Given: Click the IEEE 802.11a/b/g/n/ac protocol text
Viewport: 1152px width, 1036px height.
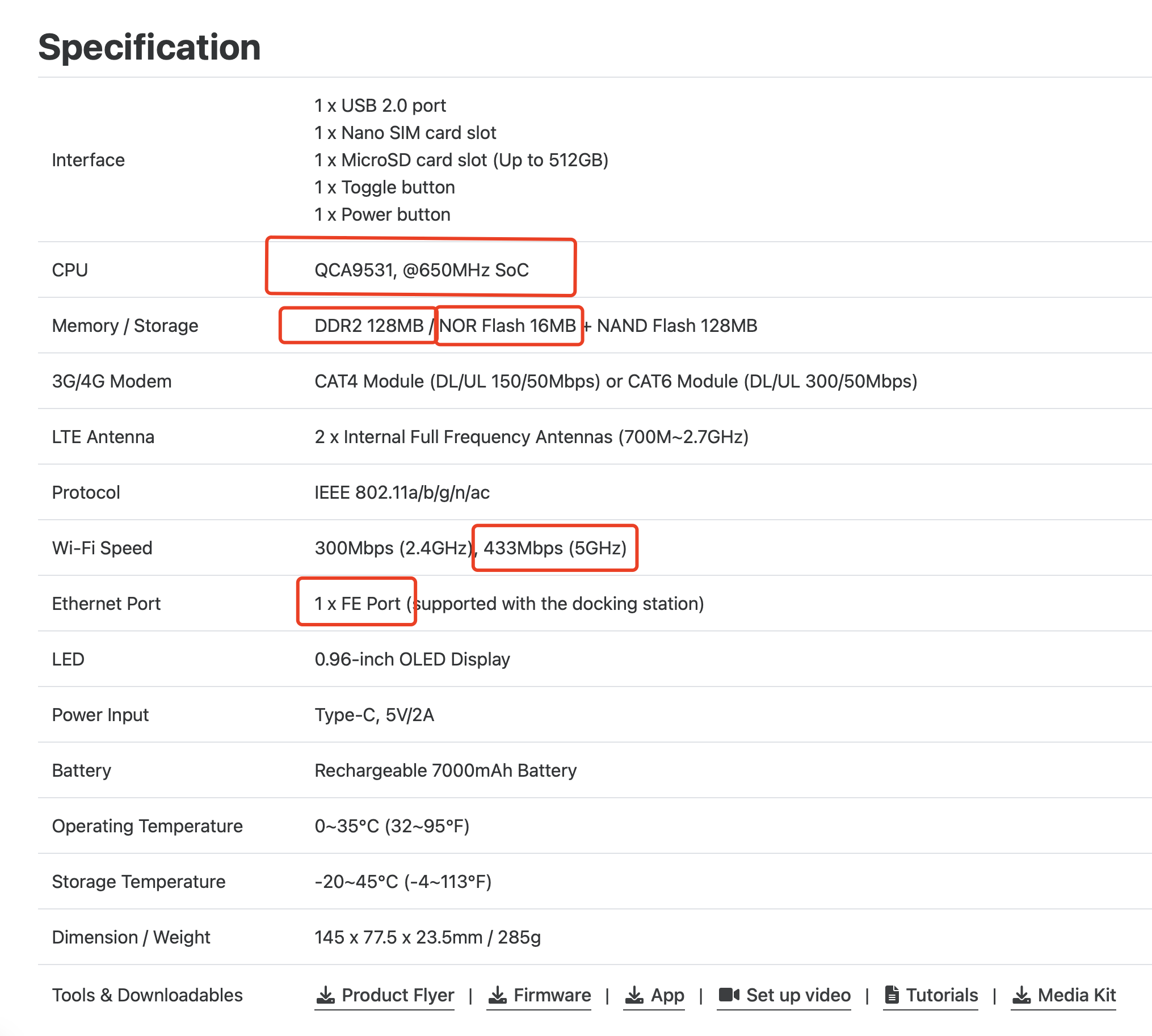Looking at the screenshot, I should 401,492.
